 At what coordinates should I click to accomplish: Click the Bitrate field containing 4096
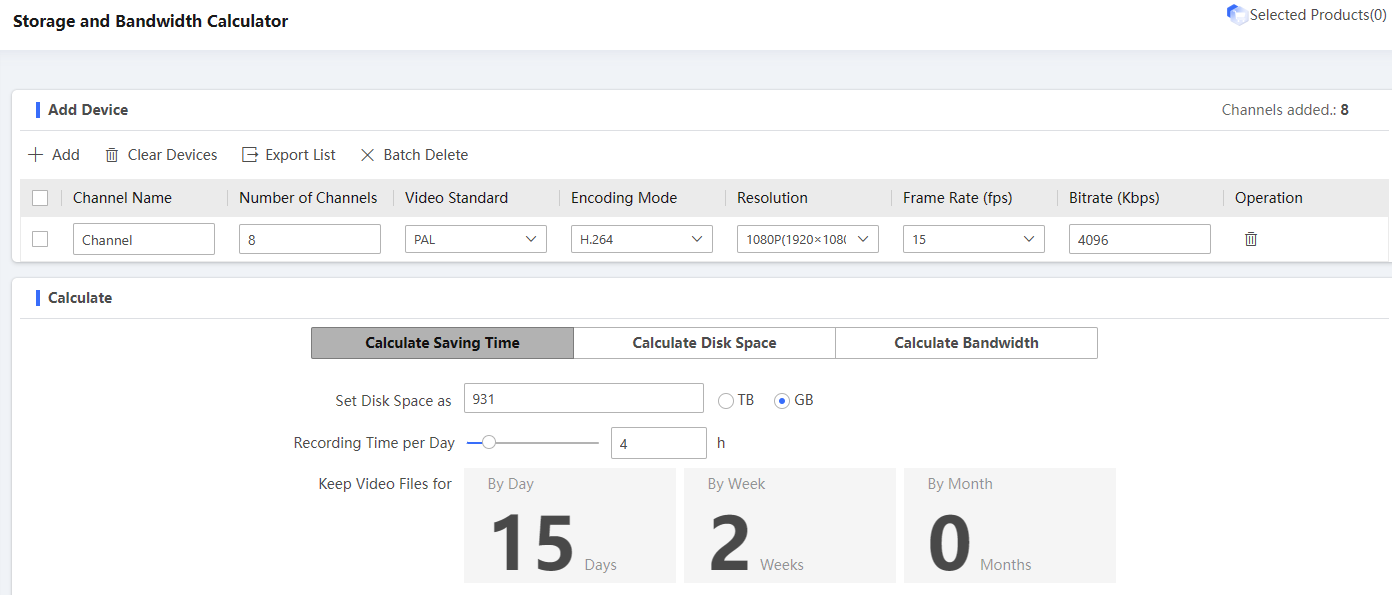coord(1139,239)
